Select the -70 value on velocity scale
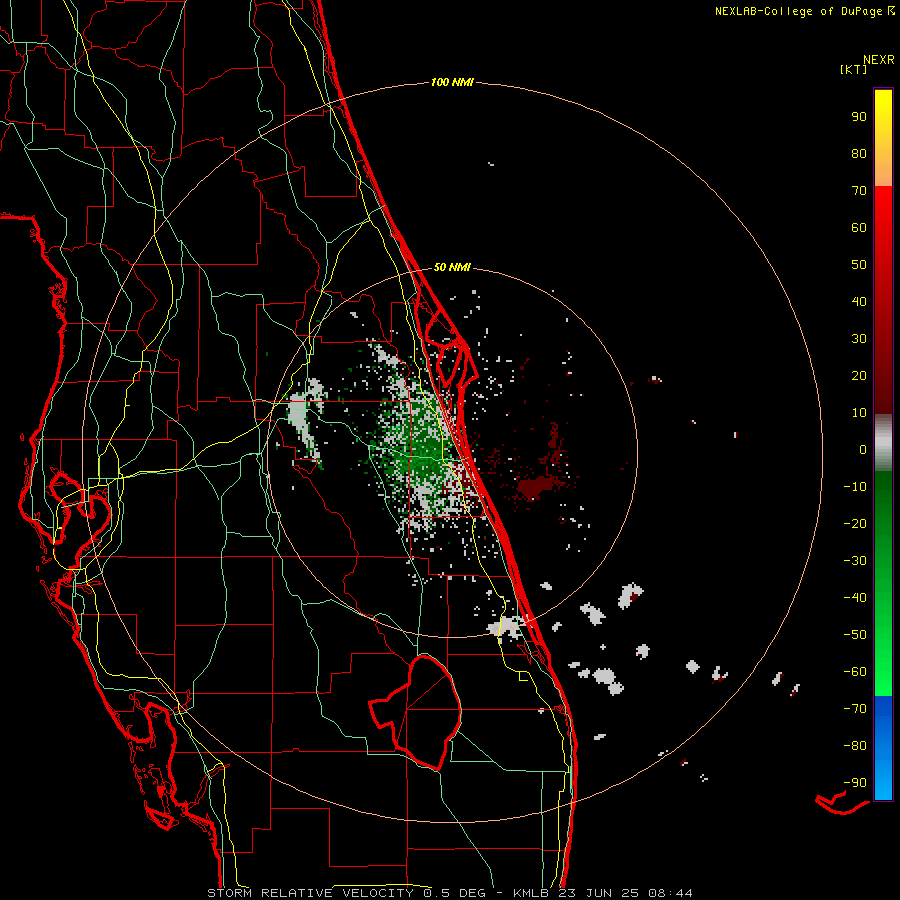900x900 pixels. pyautogui.click(x=855, y=708)
